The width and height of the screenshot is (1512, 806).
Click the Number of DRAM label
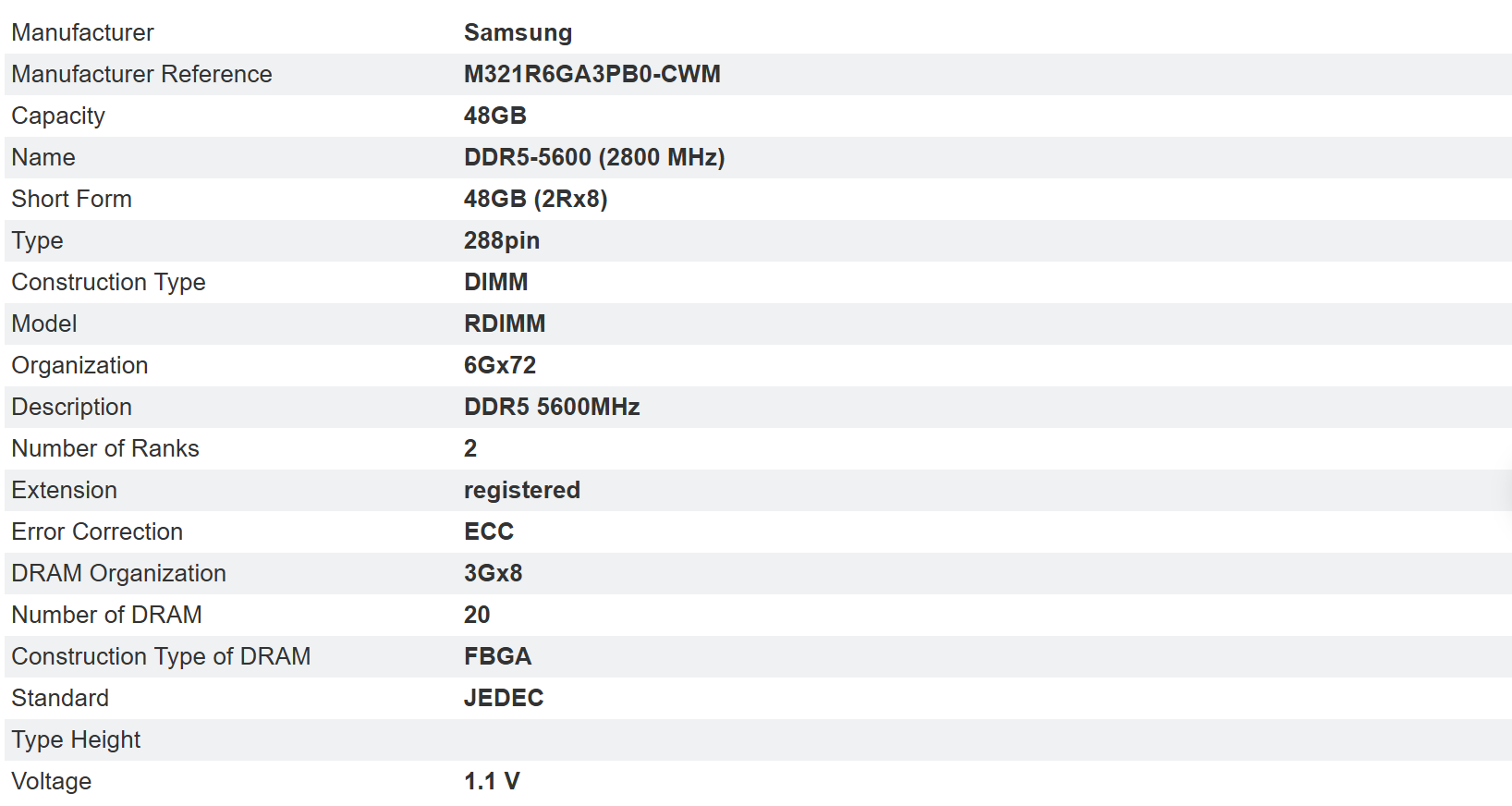106,616
